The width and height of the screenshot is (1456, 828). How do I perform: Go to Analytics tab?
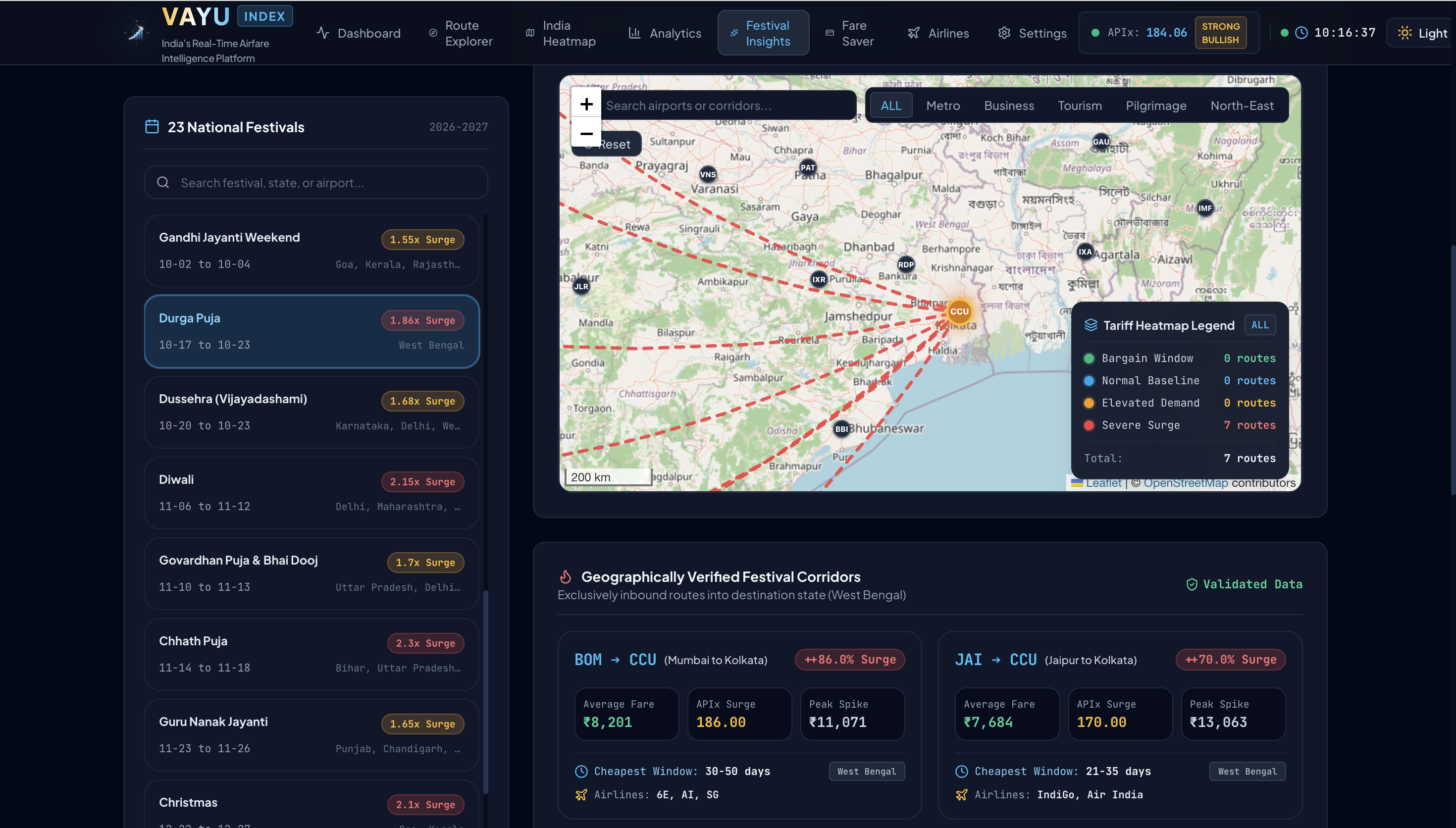(664, 33)
